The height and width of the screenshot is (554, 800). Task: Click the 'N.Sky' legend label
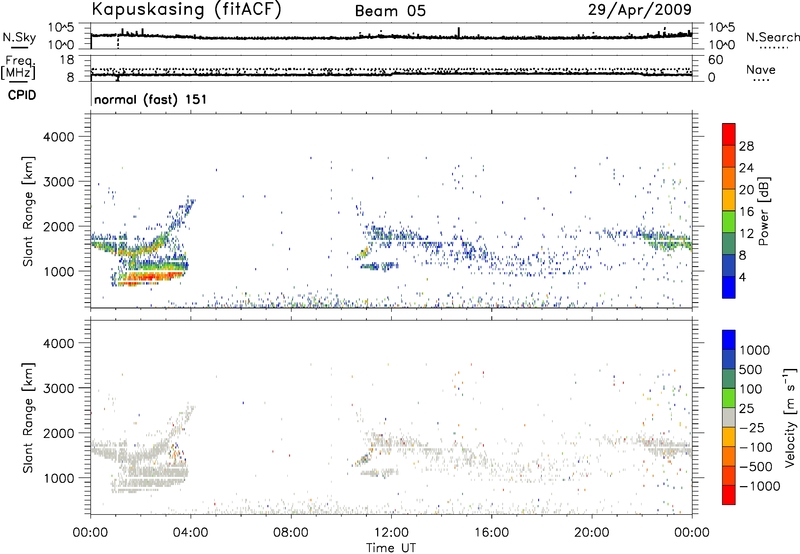(19, 37)
